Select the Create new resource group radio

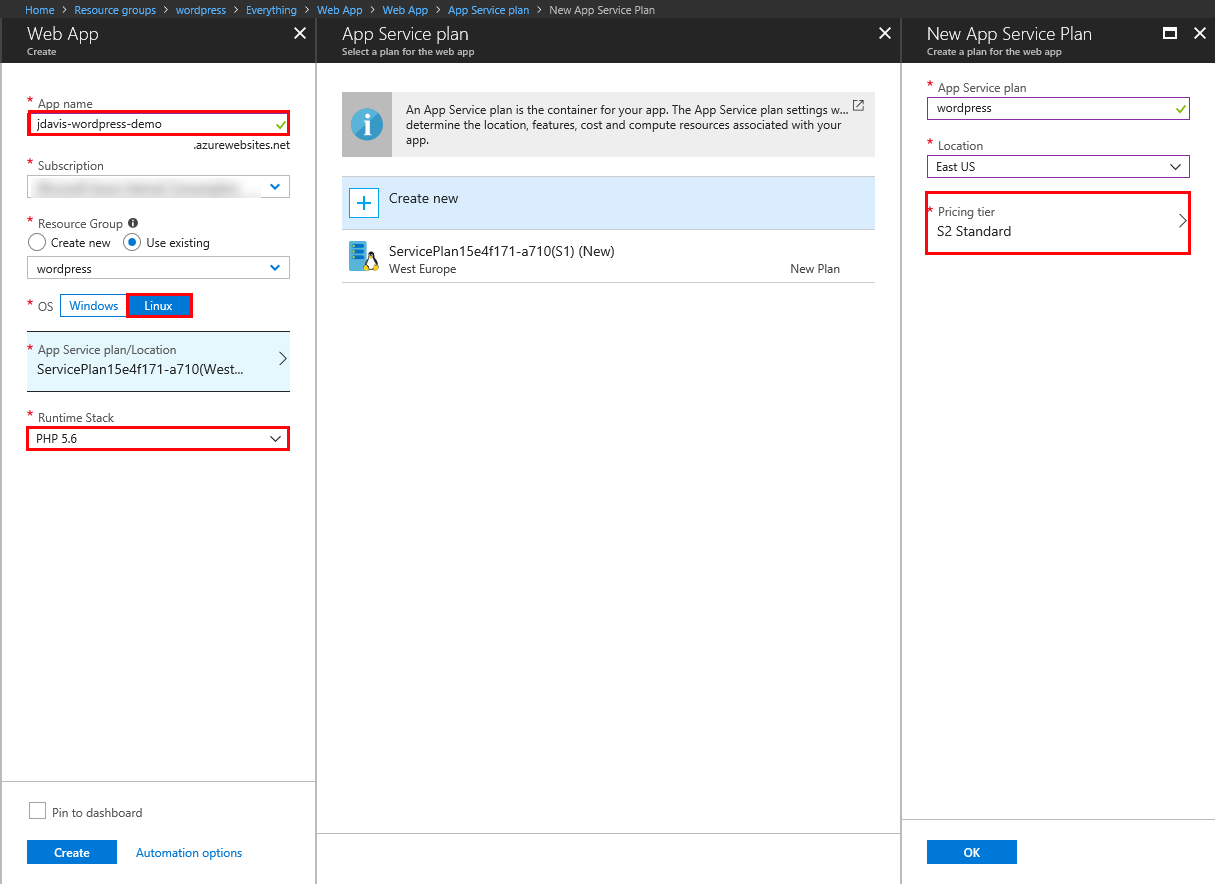pyautogui.click(x=37, y=243)
